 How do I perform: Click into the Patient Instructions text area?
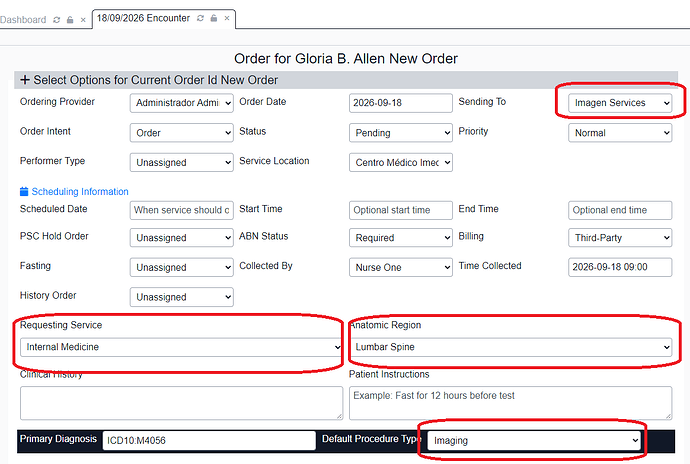tap(510, 403)
